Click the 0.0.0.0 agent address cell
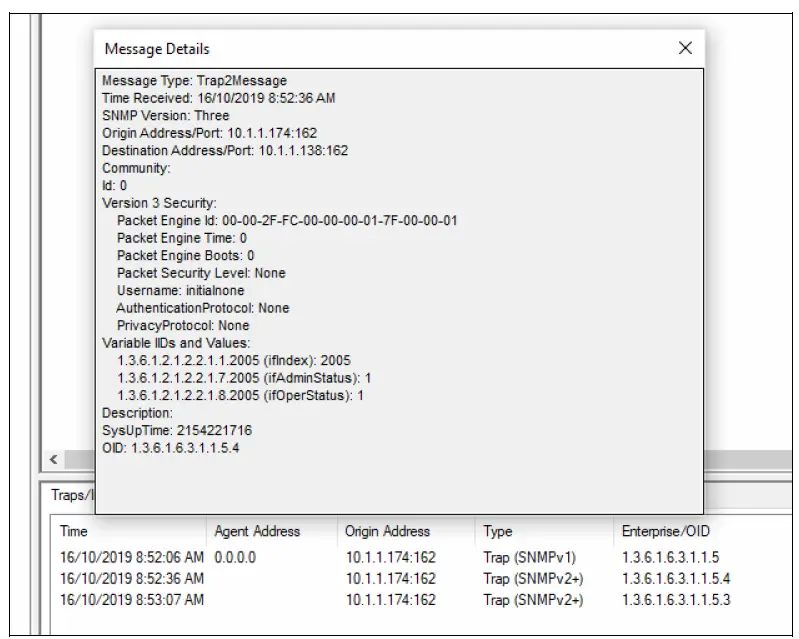 [x=235, y=557]
